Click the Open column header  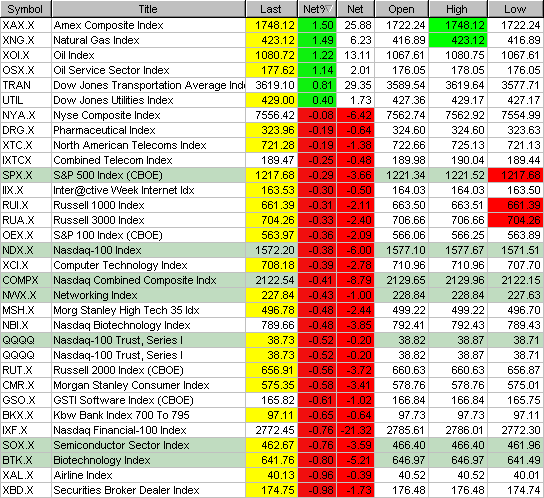click(x=401, y=9)
